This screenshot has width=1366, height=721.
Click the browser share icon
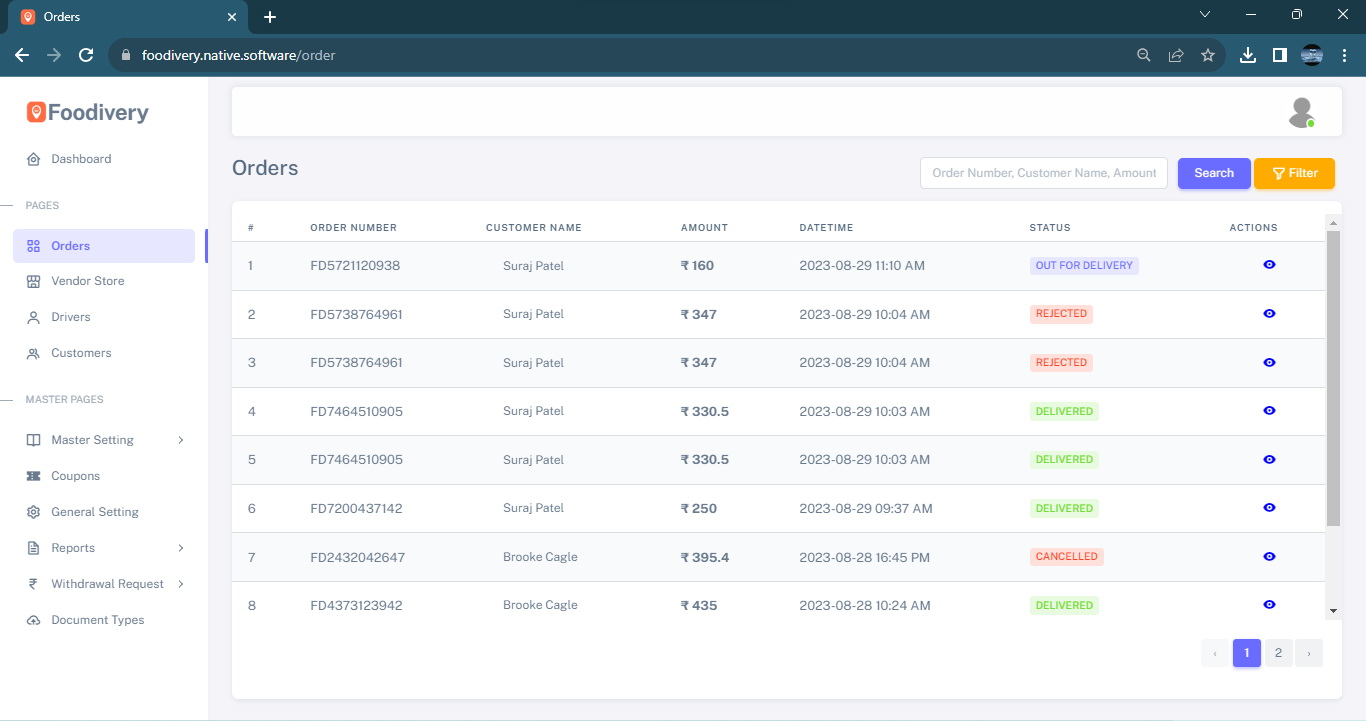click(1176, 55)
